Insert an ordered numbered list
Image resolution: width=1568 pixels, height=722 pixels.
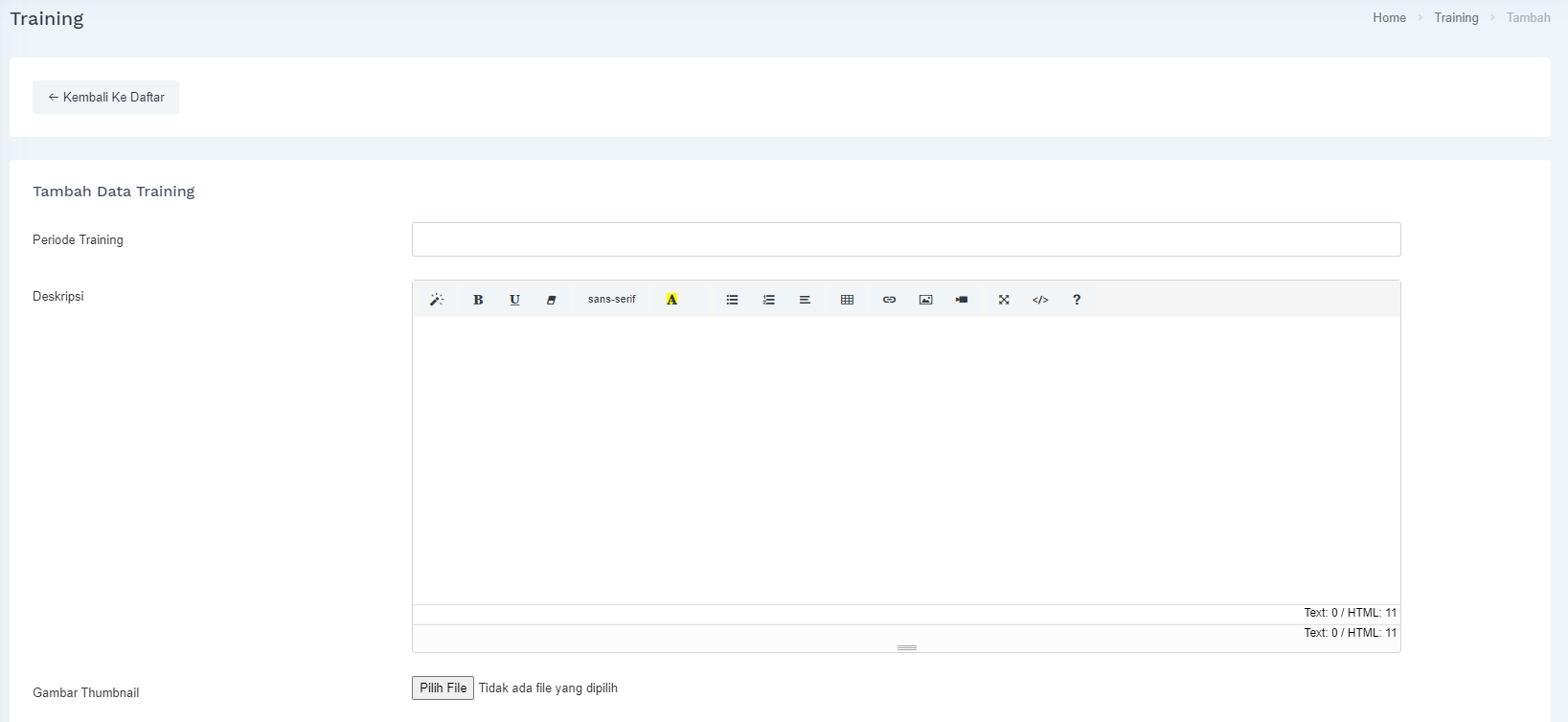pyautogui.click(x=768, y=300)
